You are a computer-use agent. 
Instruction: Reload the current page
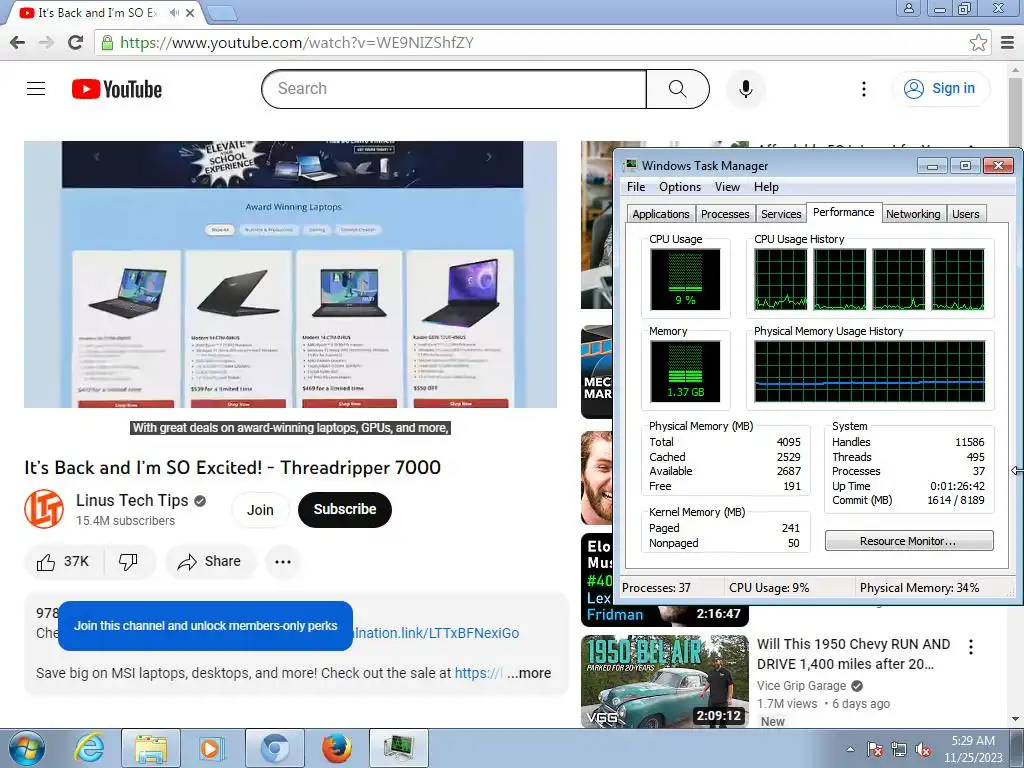[x=76, y=43]
